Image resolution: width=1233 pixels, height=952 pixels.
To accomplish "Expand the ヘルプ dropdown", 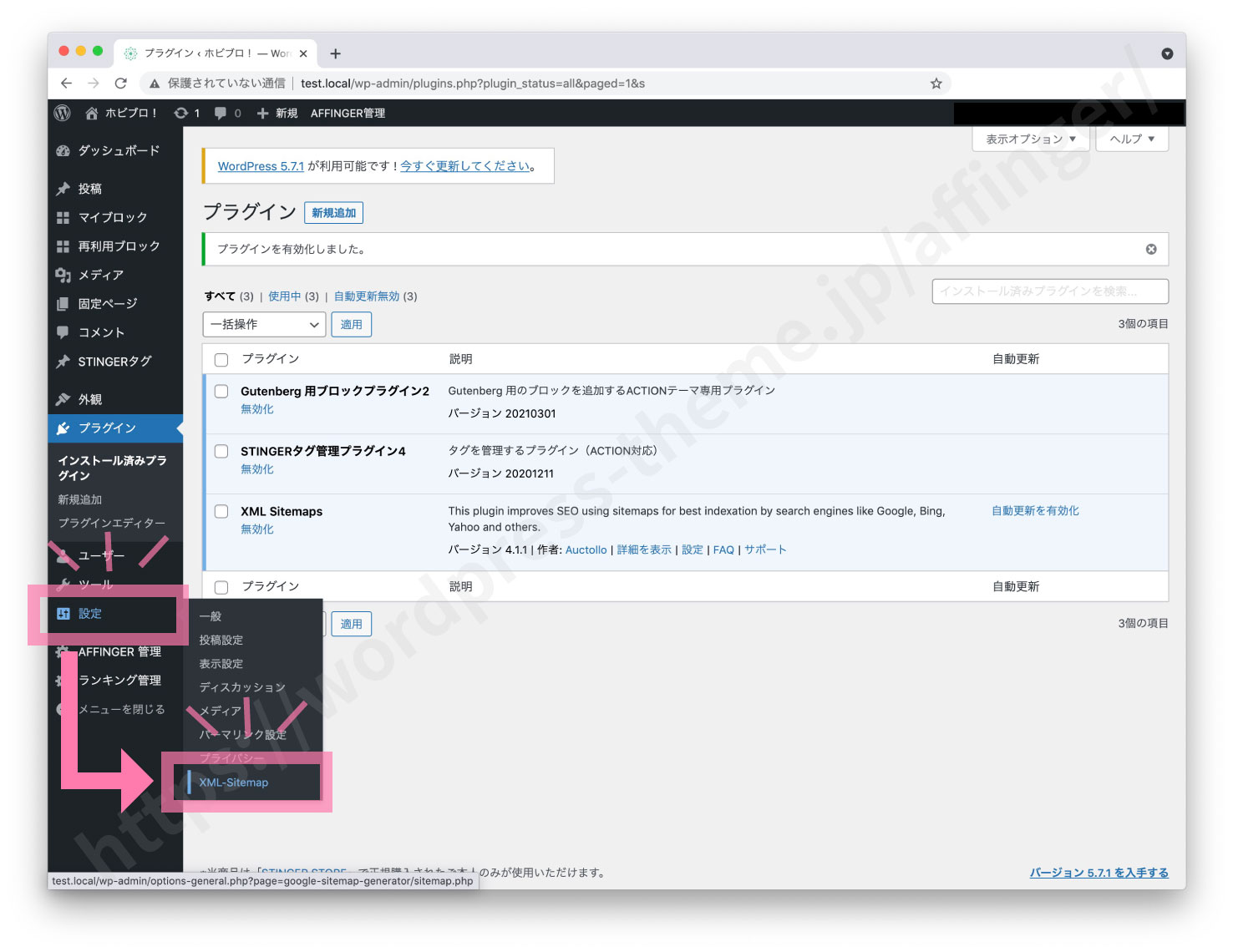I will coord(1132,139).
